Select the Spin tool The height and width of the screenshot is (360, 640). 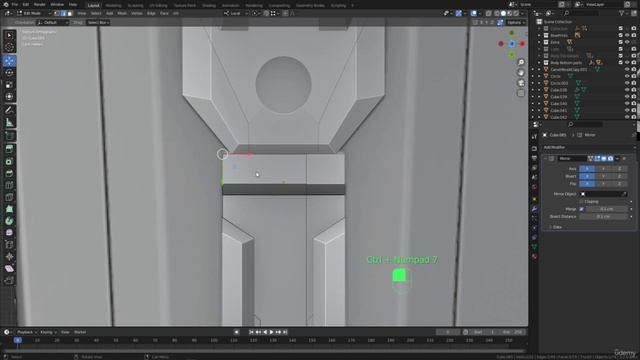[x=9, y=221]
